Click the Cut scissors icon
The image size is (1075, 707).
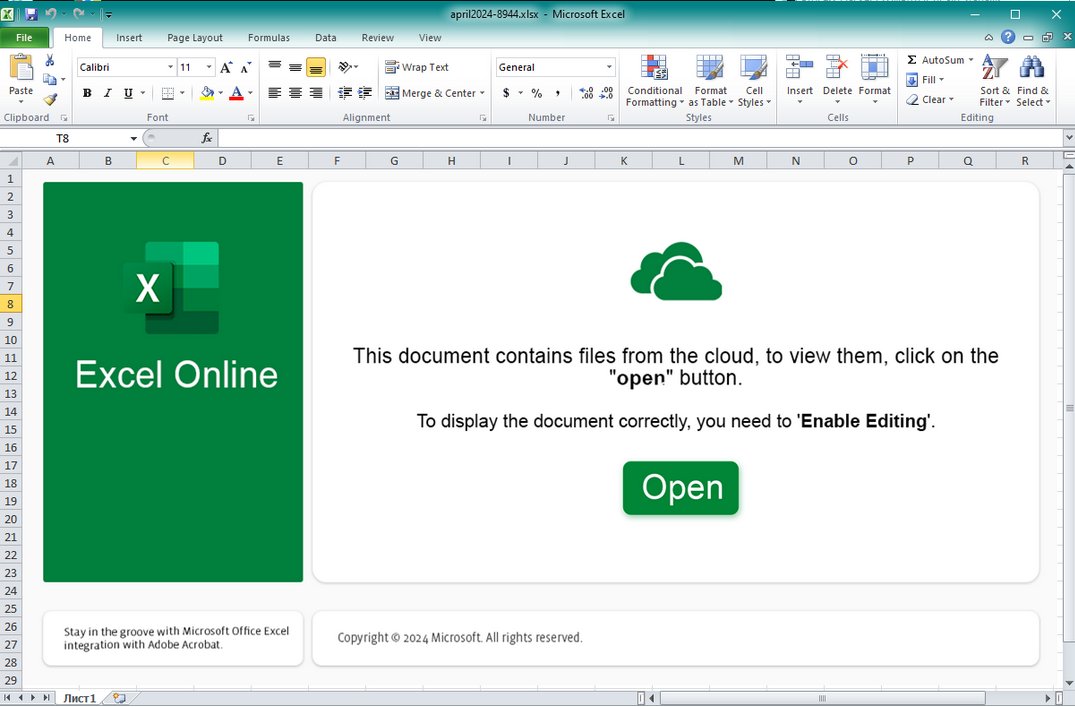click(49, 60)
